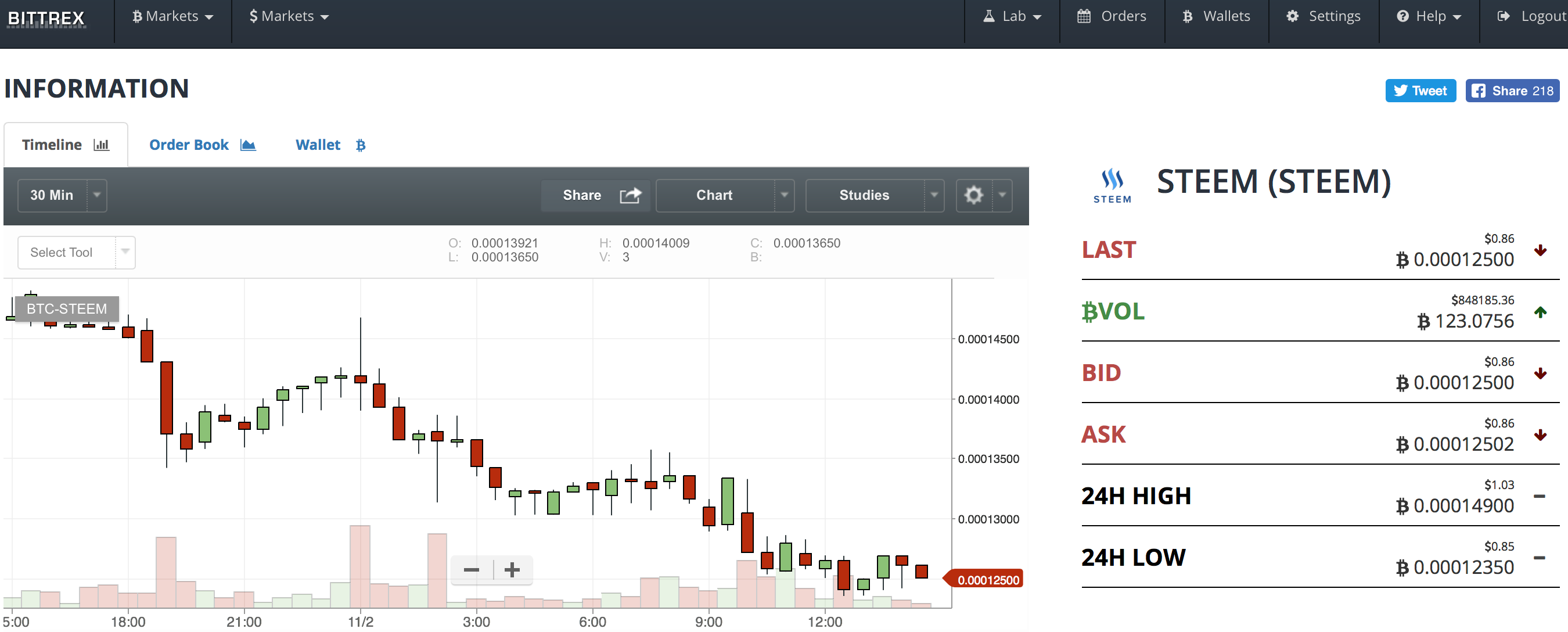1568x632 pixels.
Task: Click the 24H LOW dash indicator
Action: coord(1540,558)
